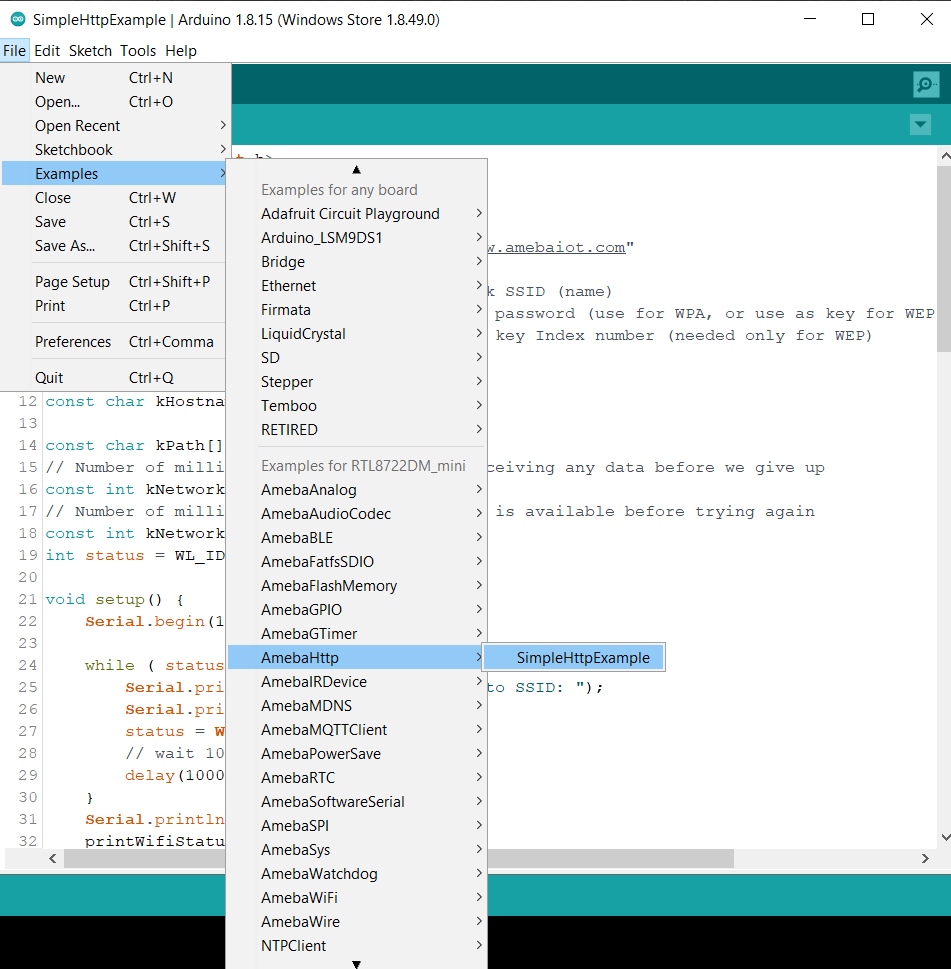Expand the Ethernet examples

click(357, 286)
